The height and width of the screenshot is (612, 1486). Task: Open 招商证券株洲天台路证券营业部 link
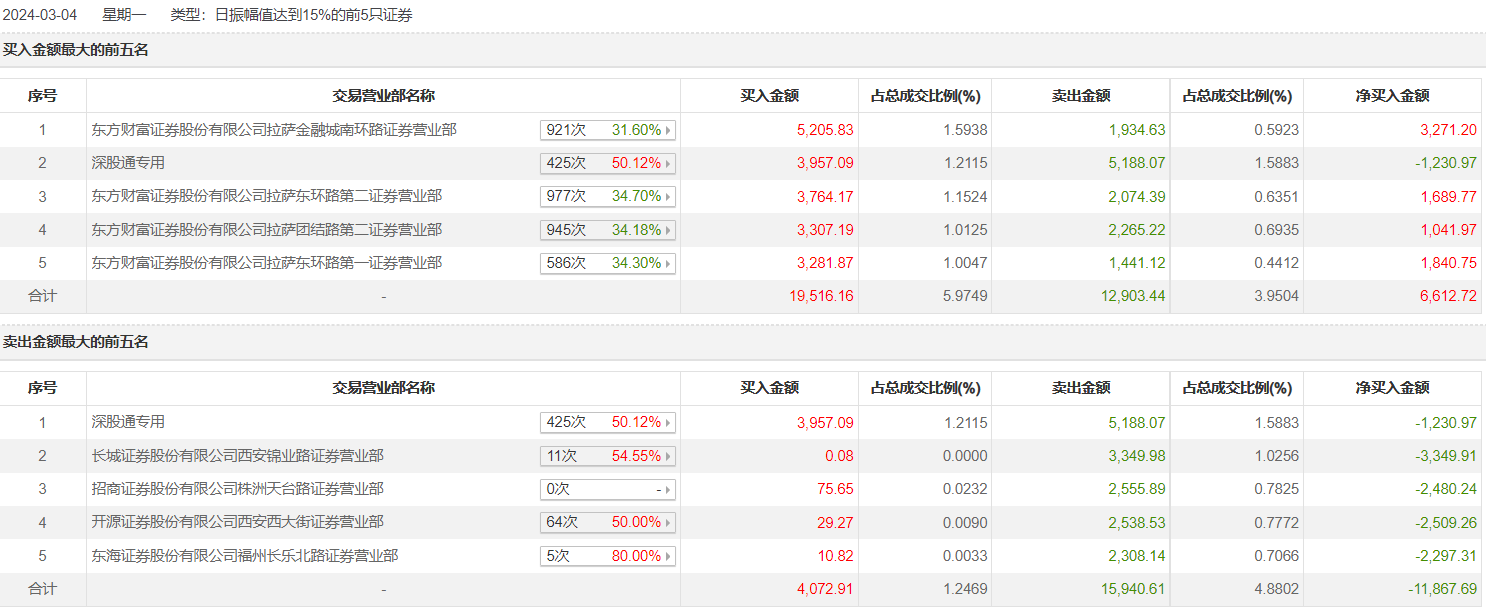(237, 489)
